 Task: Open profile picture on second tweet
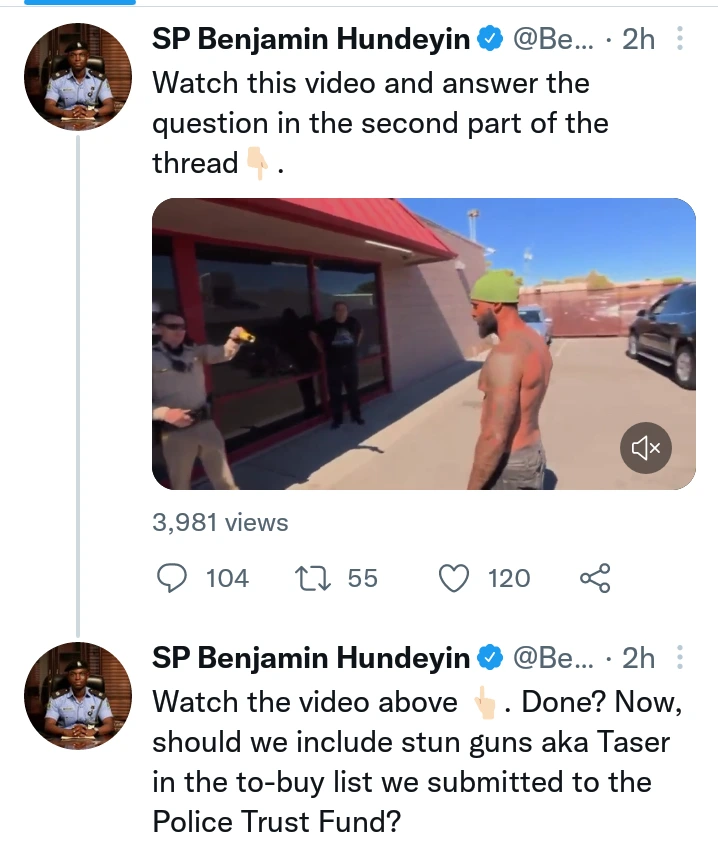click(x=78, y=695)
